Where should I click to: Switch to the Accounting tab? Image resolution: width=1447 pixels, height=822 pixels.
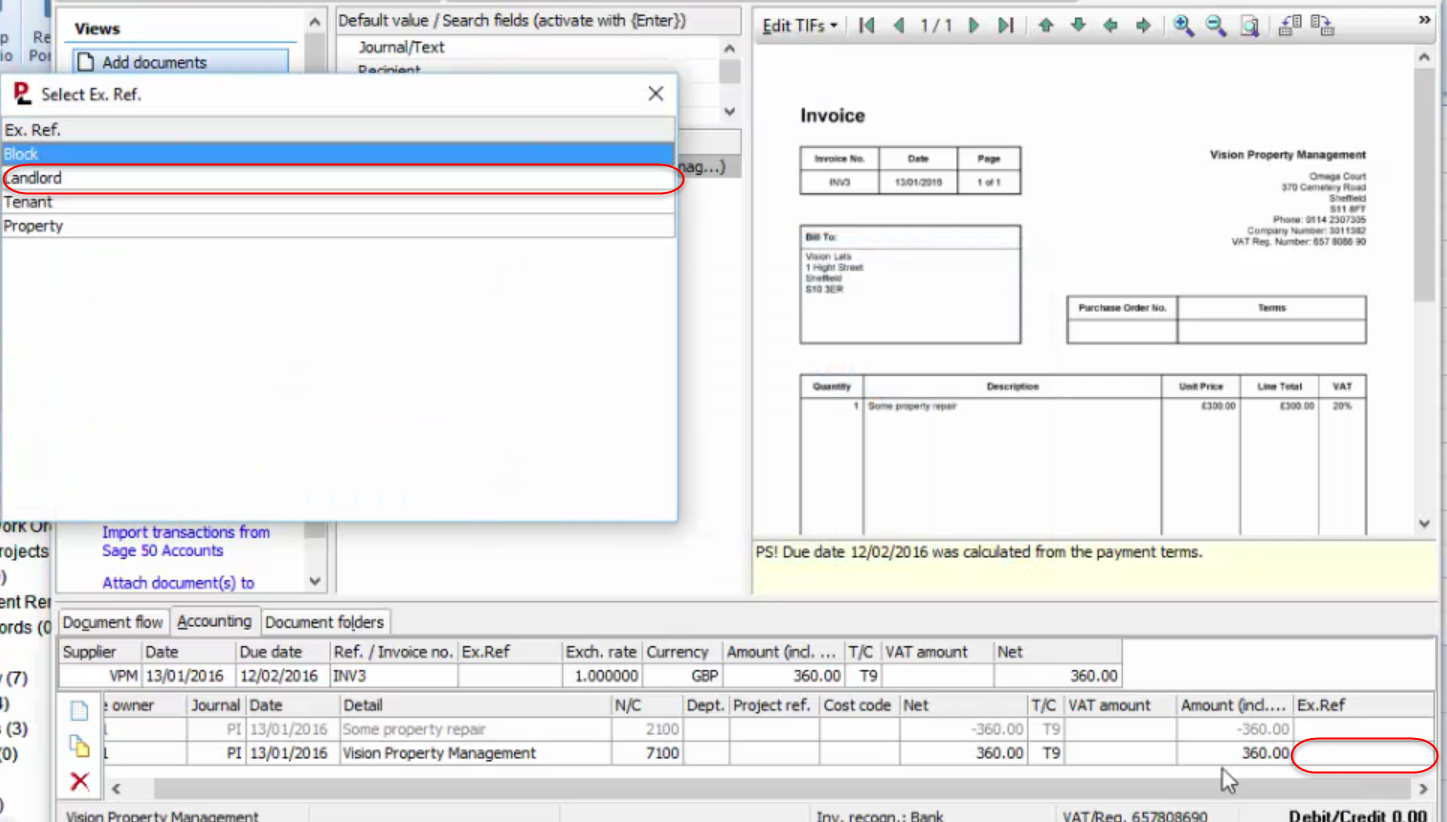click(x=214, y=621)
